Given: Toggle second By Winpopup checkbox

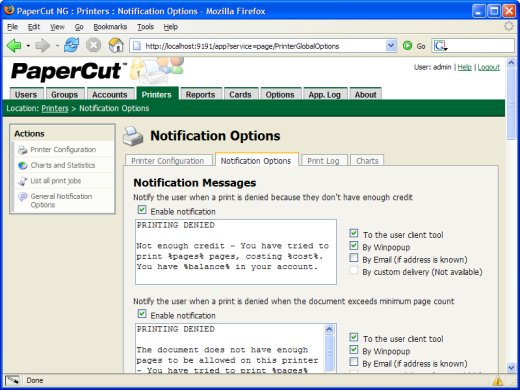Looking at the screenshot, I should tap(354, 350).
